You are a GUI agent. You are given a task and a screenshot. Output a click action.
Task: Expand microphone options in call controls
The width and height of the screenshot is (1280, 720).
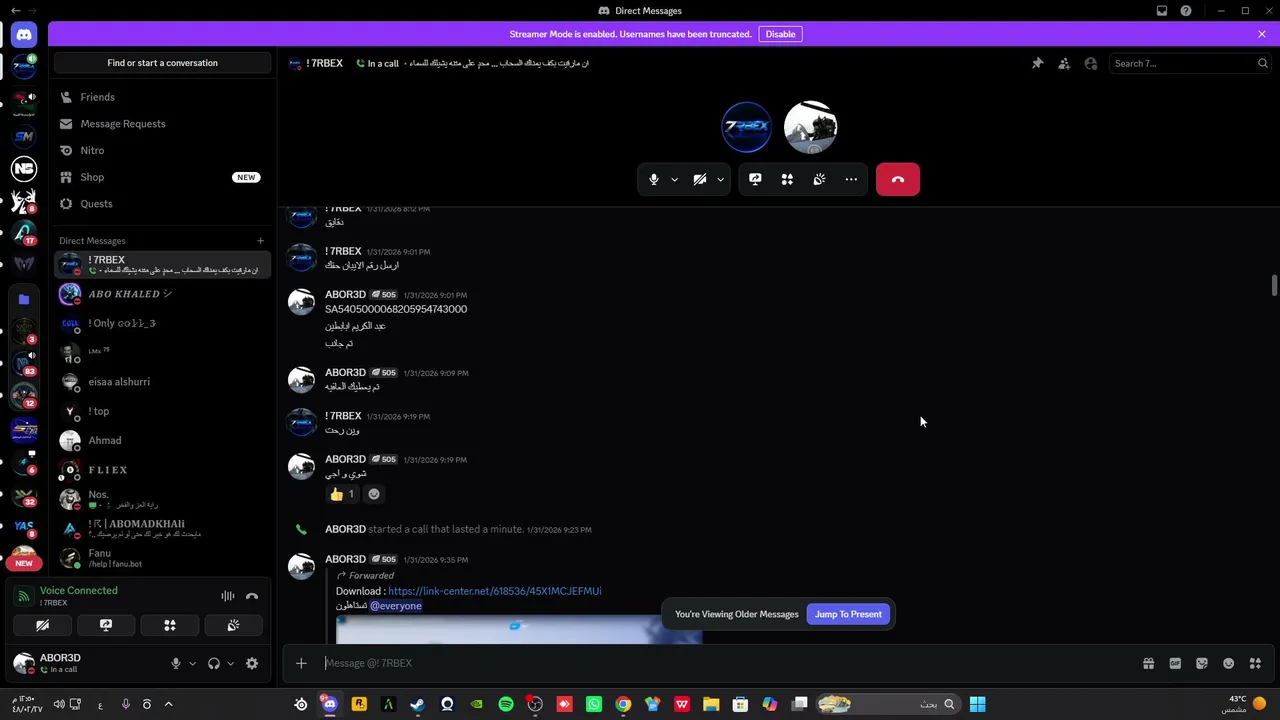click(x=674, y=179)
